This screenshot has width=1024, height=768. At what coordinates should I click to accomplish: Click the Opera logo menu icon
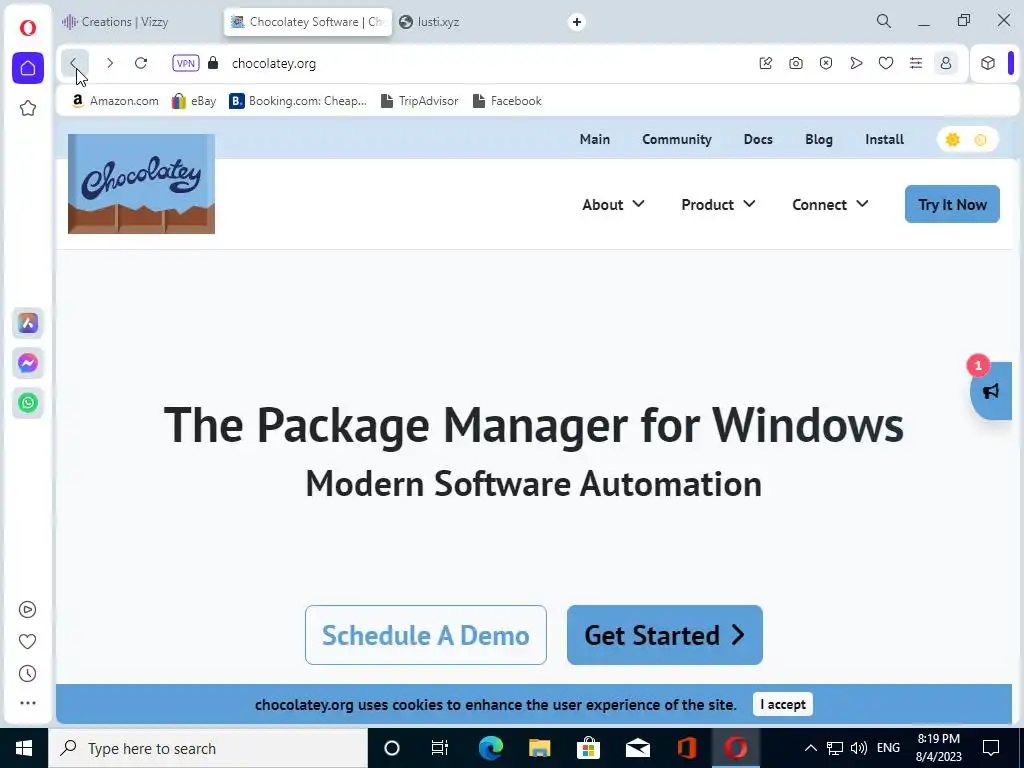(27, 28)
